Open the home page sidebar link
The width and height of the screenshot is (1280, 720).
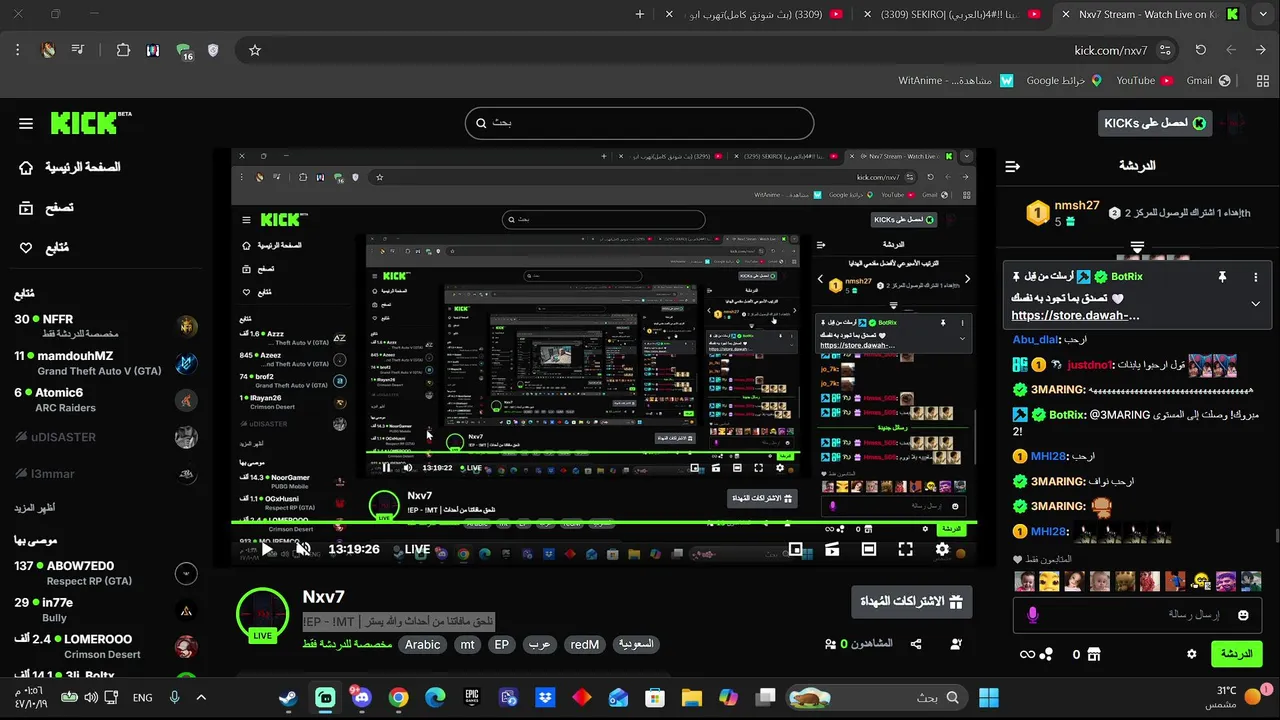pyautogui.click(x=69, y=168)
